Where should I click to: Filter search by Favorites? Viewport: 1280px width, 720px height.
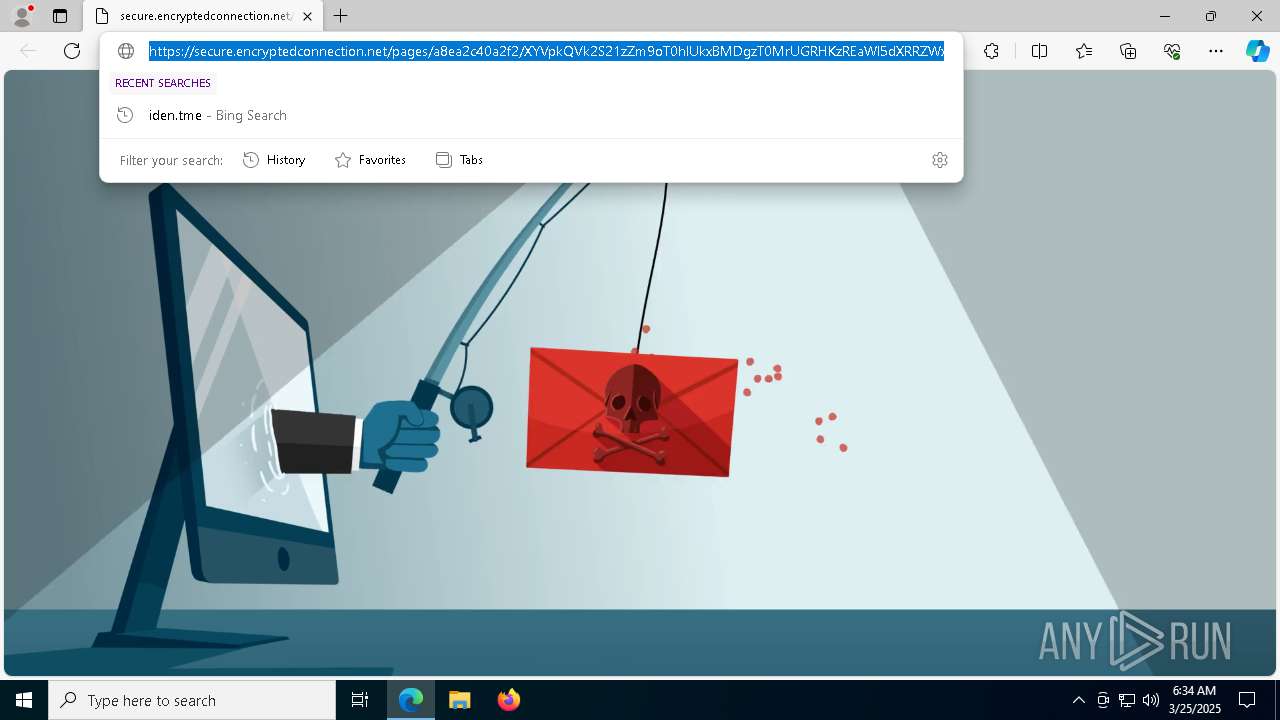click(x=370, y=160)
